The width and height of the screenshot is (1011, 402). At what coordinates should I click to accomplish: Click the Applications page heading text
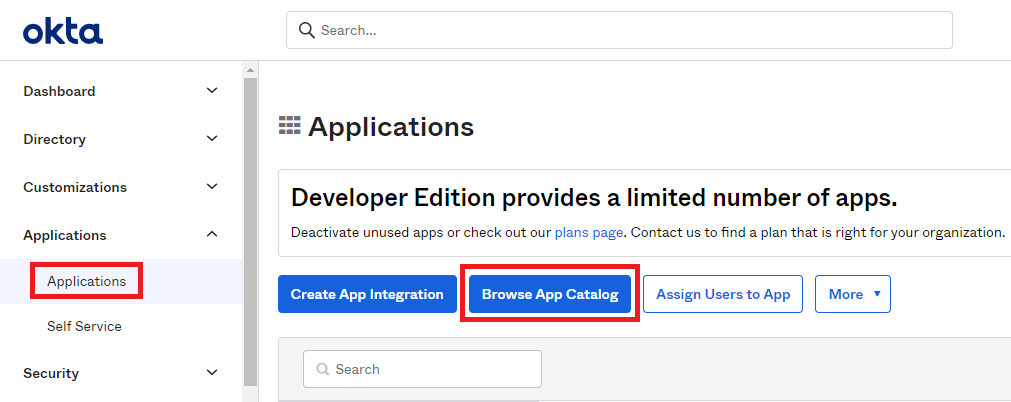pyautogui.click(x=391, y=127)
